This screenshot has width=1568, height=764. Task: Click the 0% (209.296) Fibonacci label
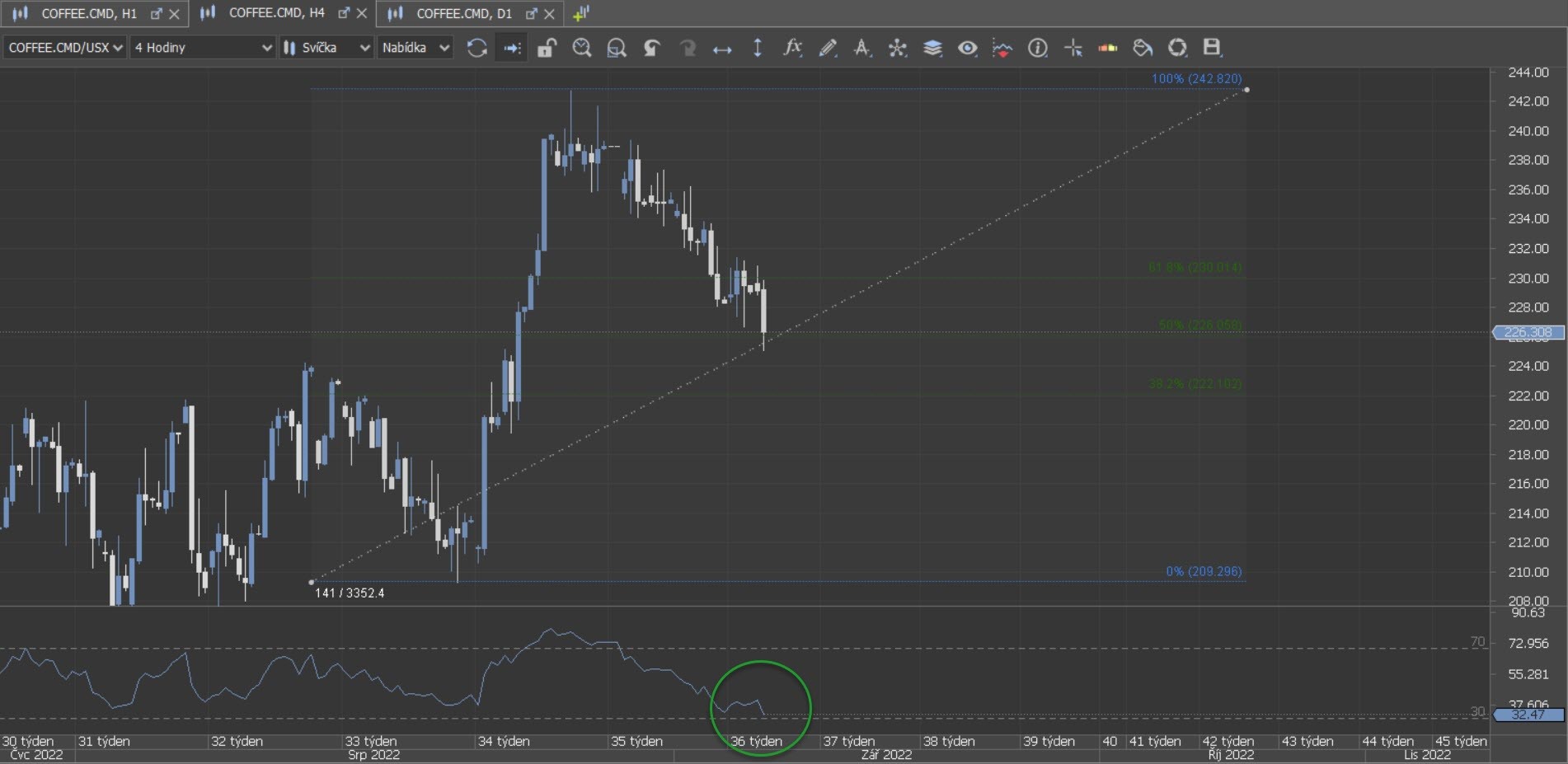pos(1204,571)
